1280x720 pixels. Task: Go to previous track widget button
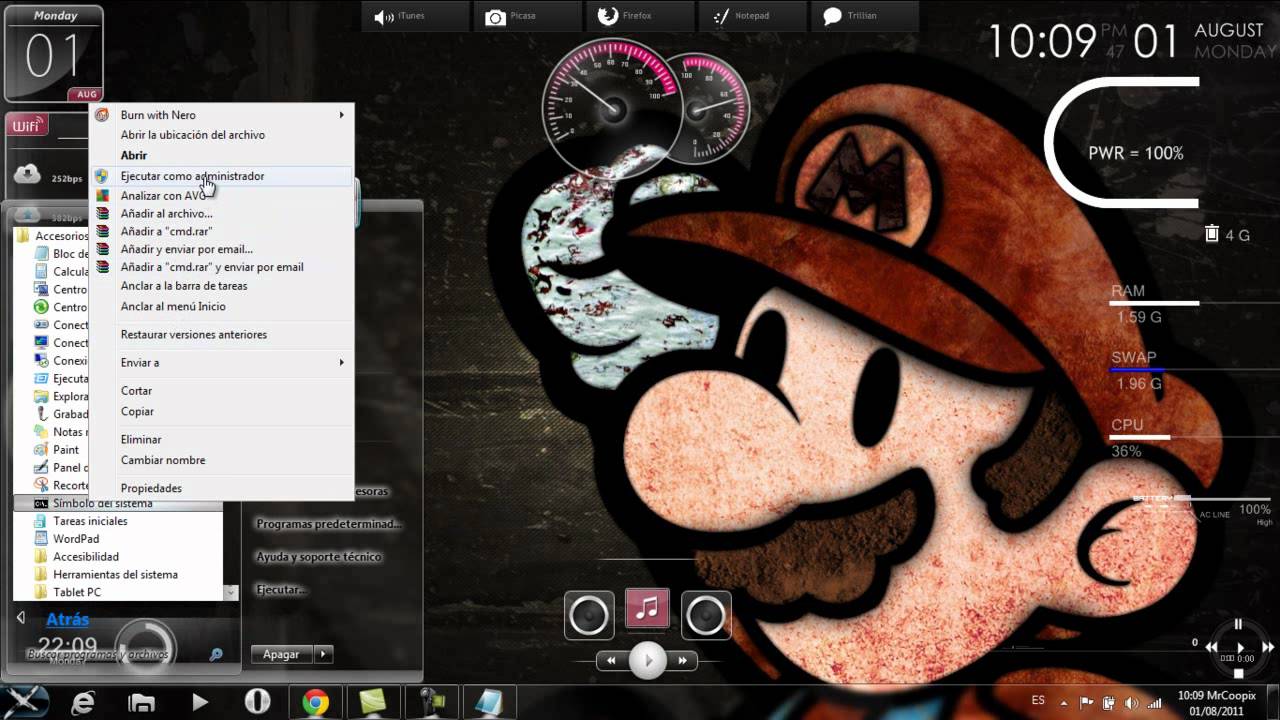[612, 660]
